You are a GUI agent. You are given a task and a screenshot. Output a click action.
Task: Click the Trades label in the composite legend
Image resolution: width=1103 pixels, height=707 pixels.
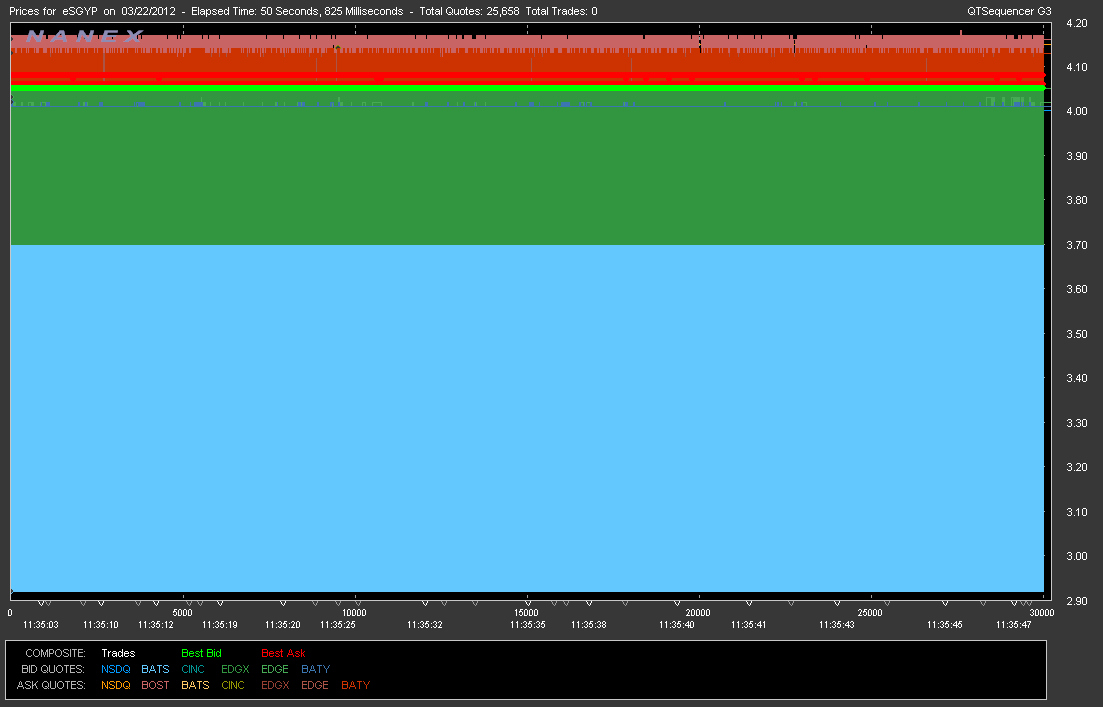(x=118, y=653)
